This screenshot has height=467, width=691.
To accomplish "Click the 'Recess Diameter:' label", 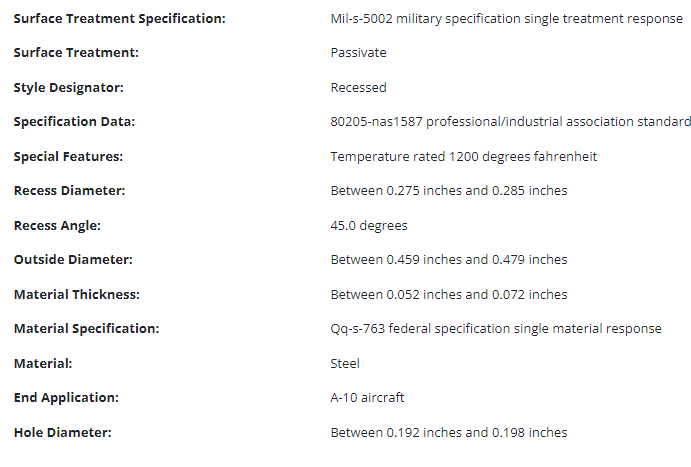I will pyautogui.click(x=70, y=191).
